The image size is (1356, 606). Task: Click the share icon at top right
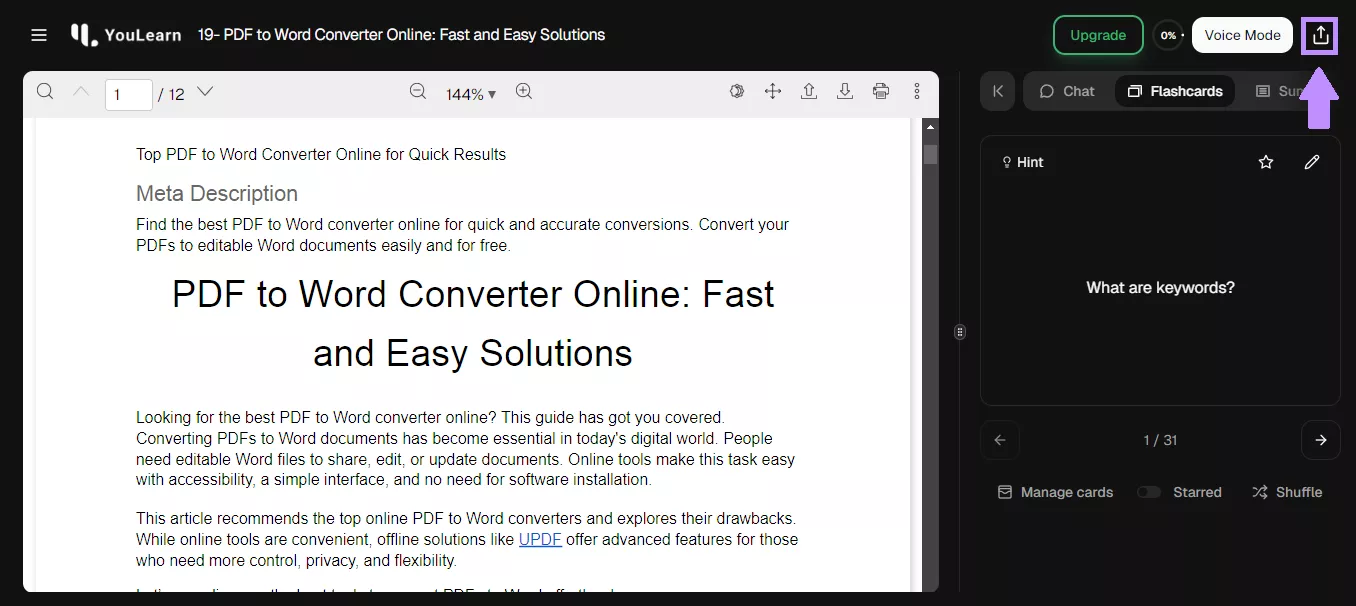pos(1320,35)
